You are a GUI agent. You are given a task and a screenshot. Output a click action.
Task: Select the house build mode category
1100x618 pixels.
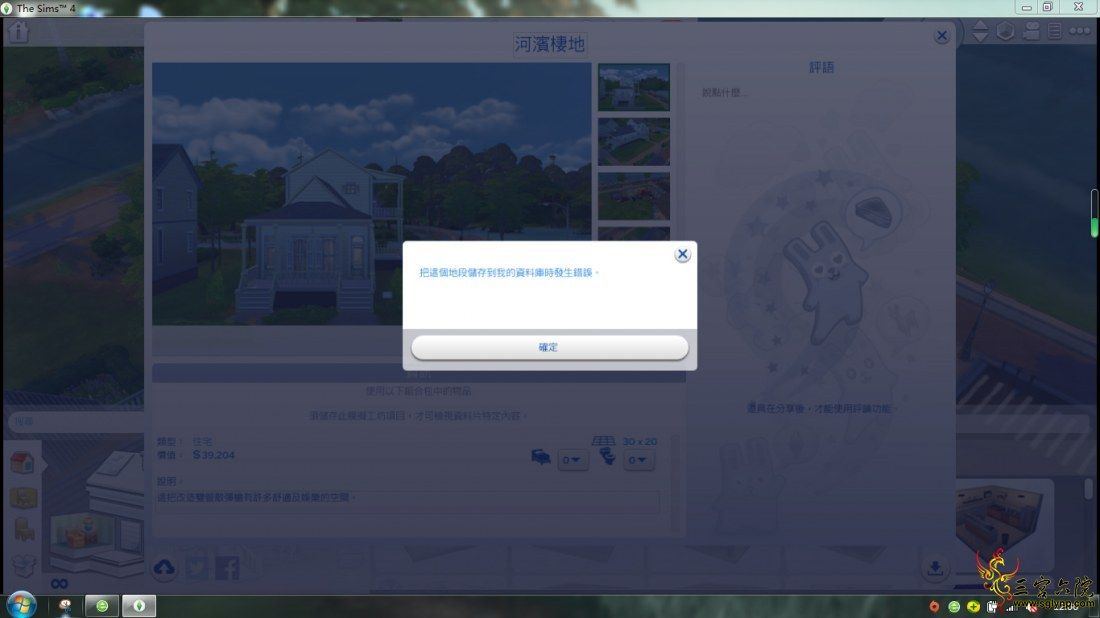pos(22,462)
